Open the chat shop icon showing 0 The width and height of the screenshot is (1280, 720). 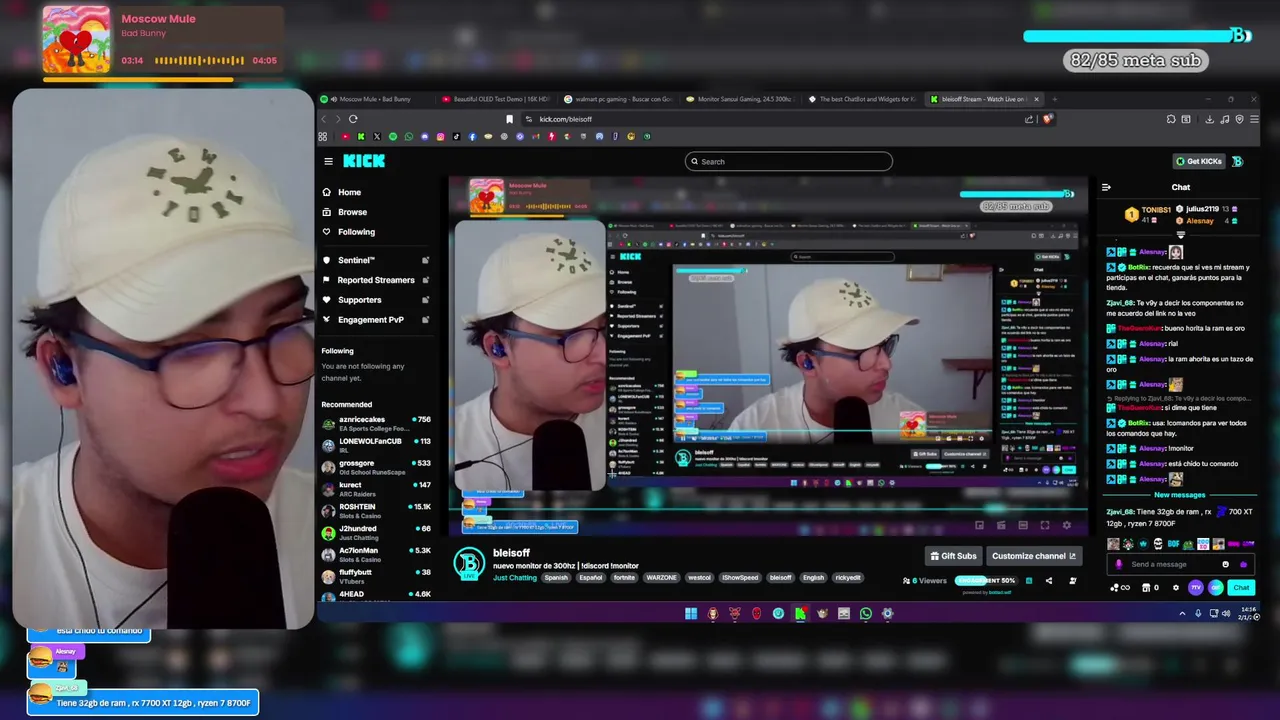point(1152,587)
